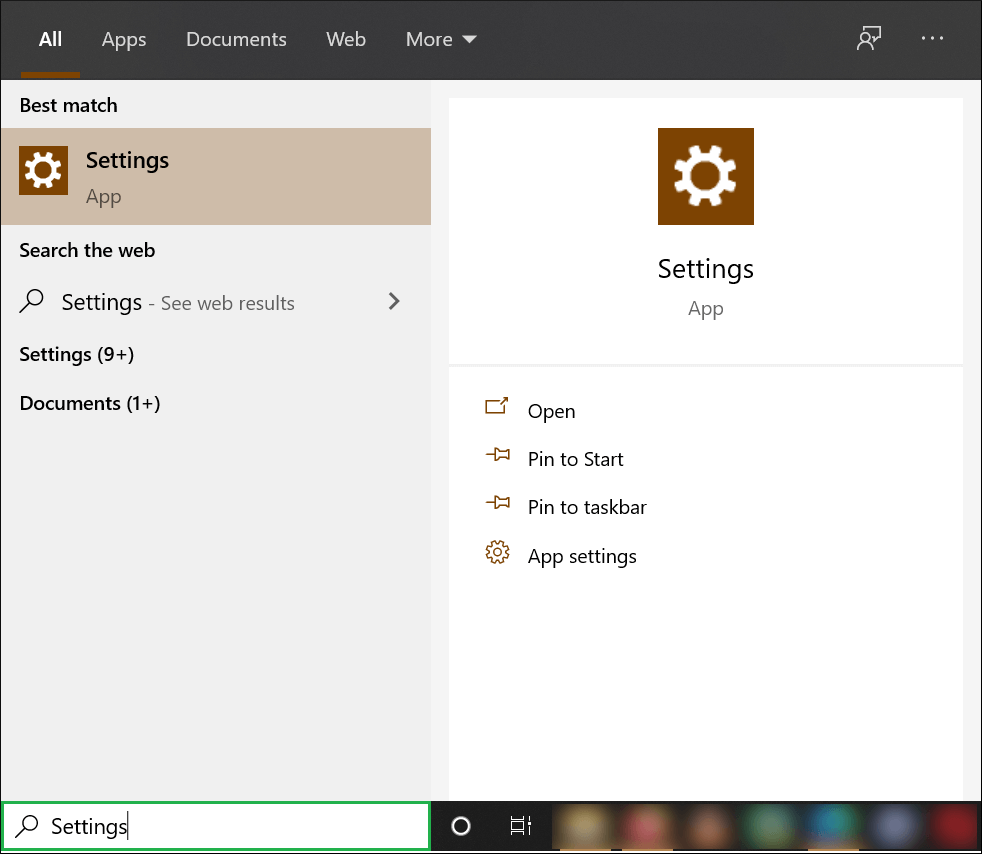Click the Open action icon
This screenshot has width=982, height=854.
coord(497,406)
